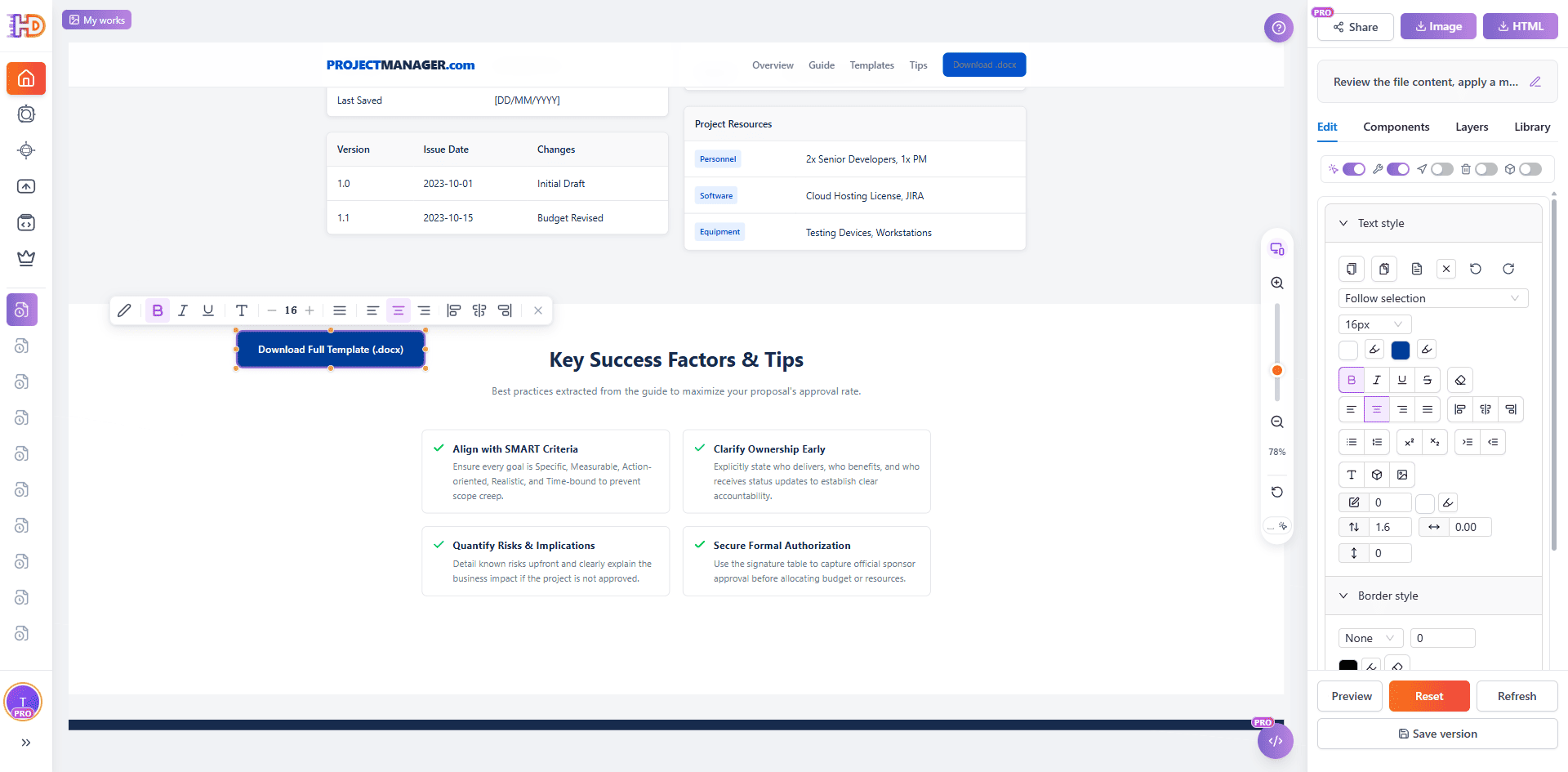Click zoom in magnifier on canvas

click(1277, 283)
